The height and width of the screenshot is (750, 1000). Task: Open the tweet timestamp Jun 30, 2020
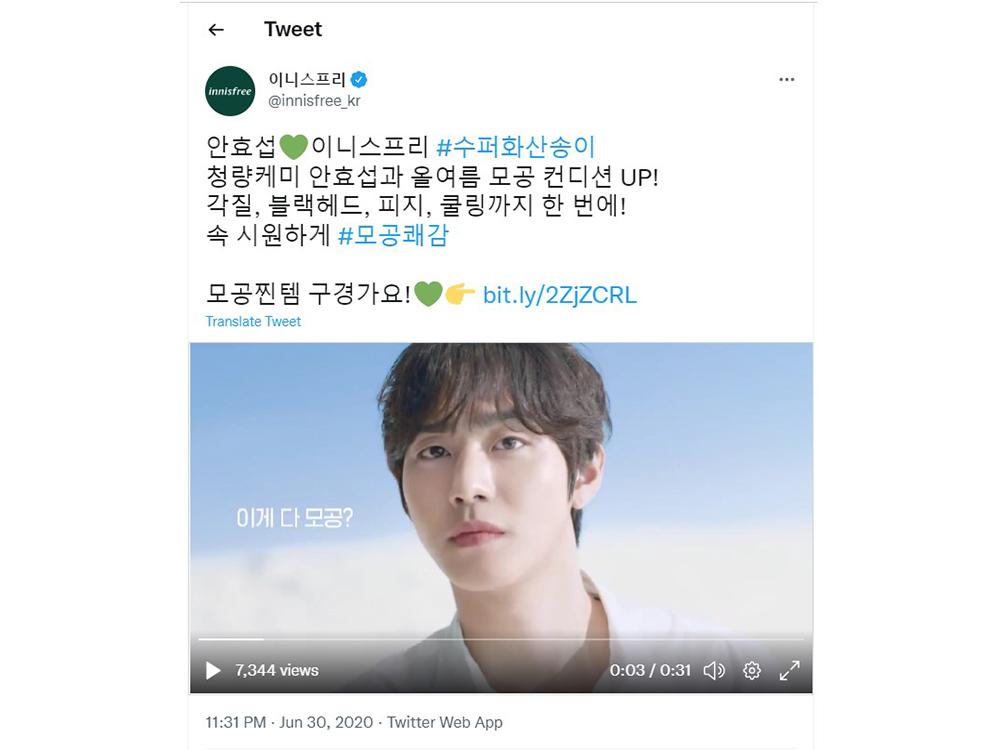pyautogui.click(x=326, y=722)
